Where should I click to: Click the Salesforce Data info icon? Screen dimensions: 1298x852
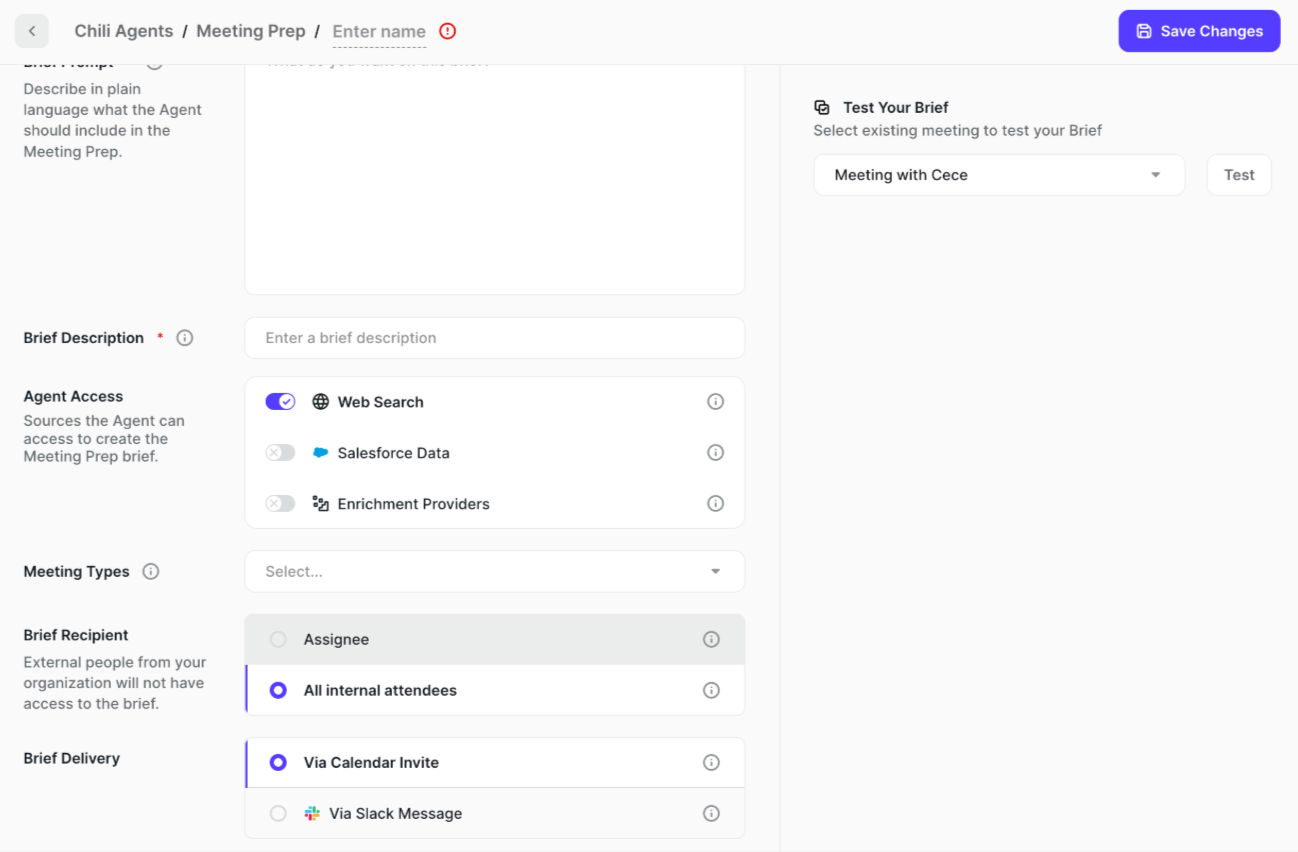click(715, 453)
